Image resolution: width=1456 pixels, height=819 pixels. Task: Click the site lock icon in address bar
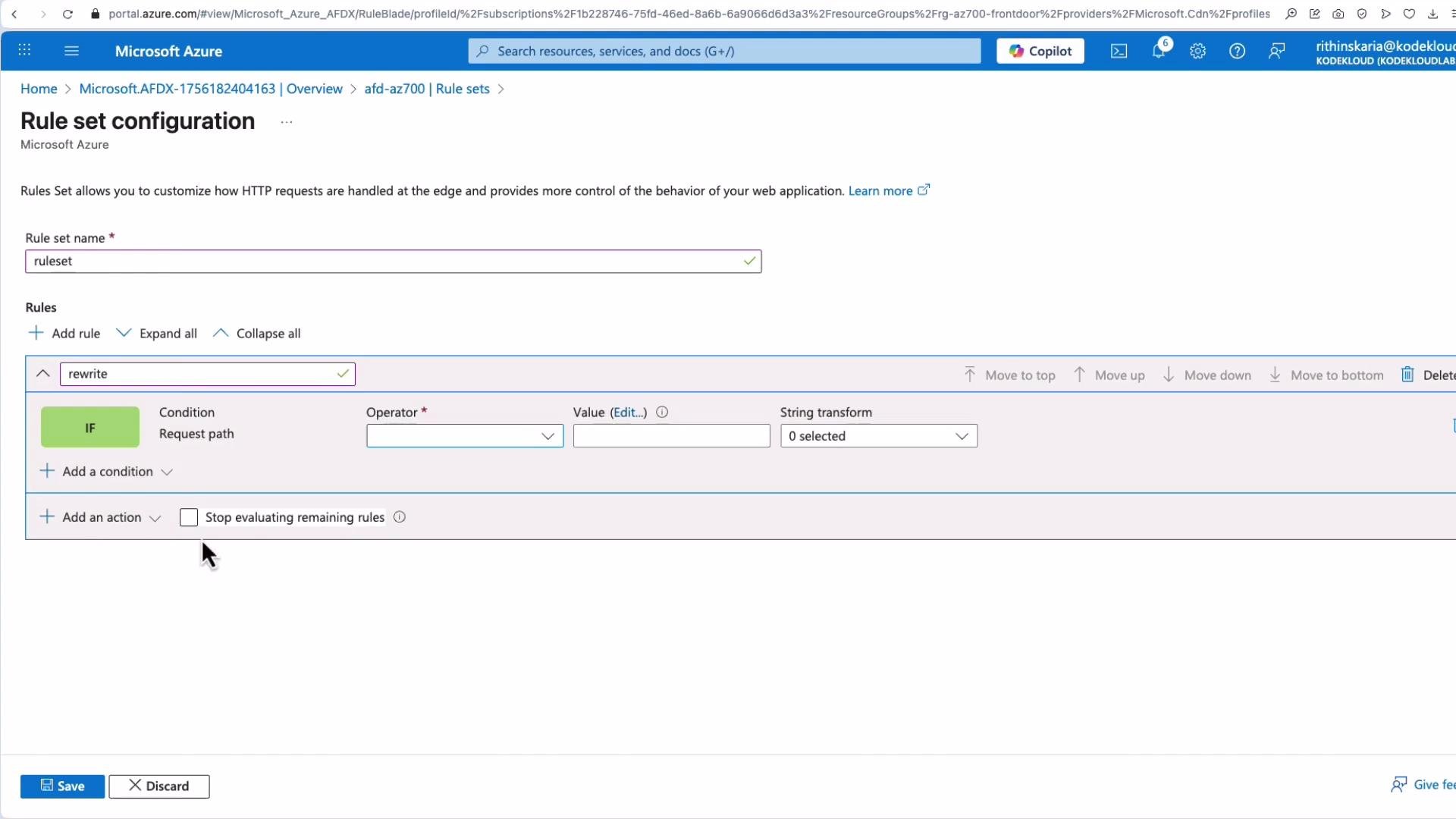[95, 14]
